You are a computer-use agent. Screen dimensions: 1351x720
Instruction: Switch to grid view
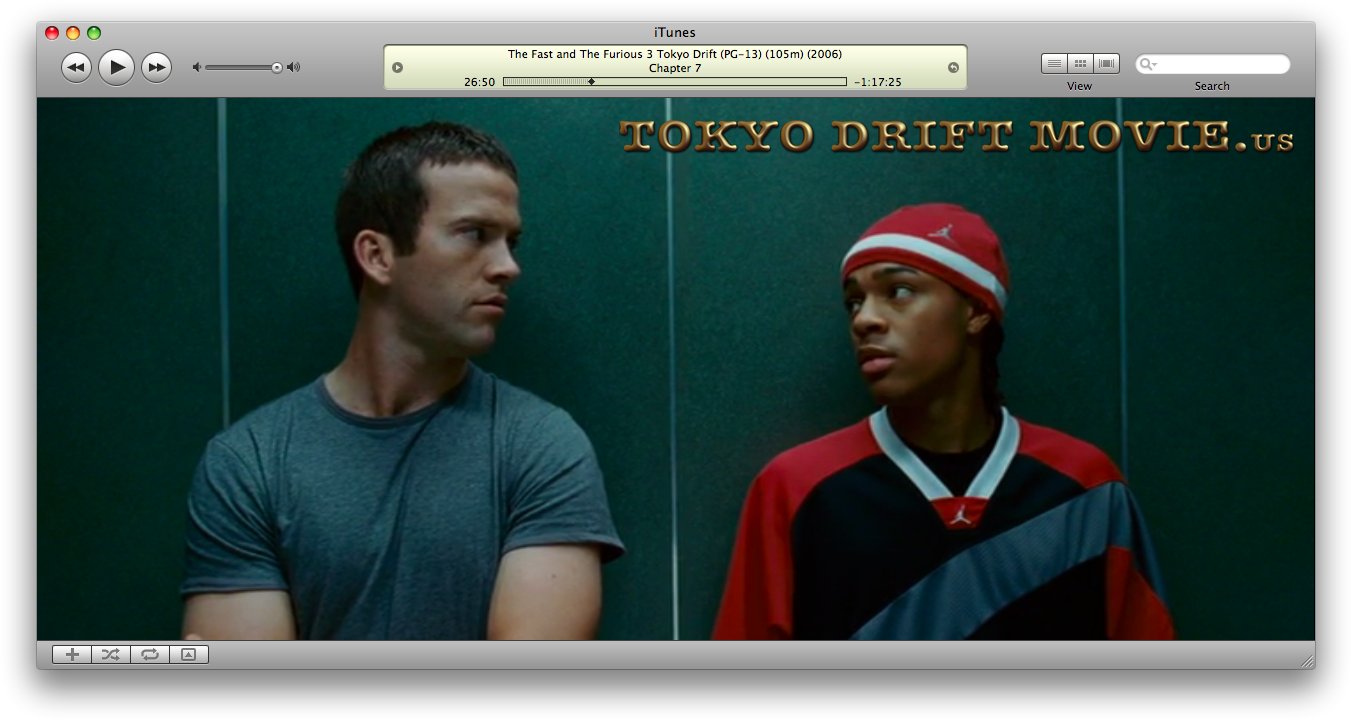(1080, 63)
